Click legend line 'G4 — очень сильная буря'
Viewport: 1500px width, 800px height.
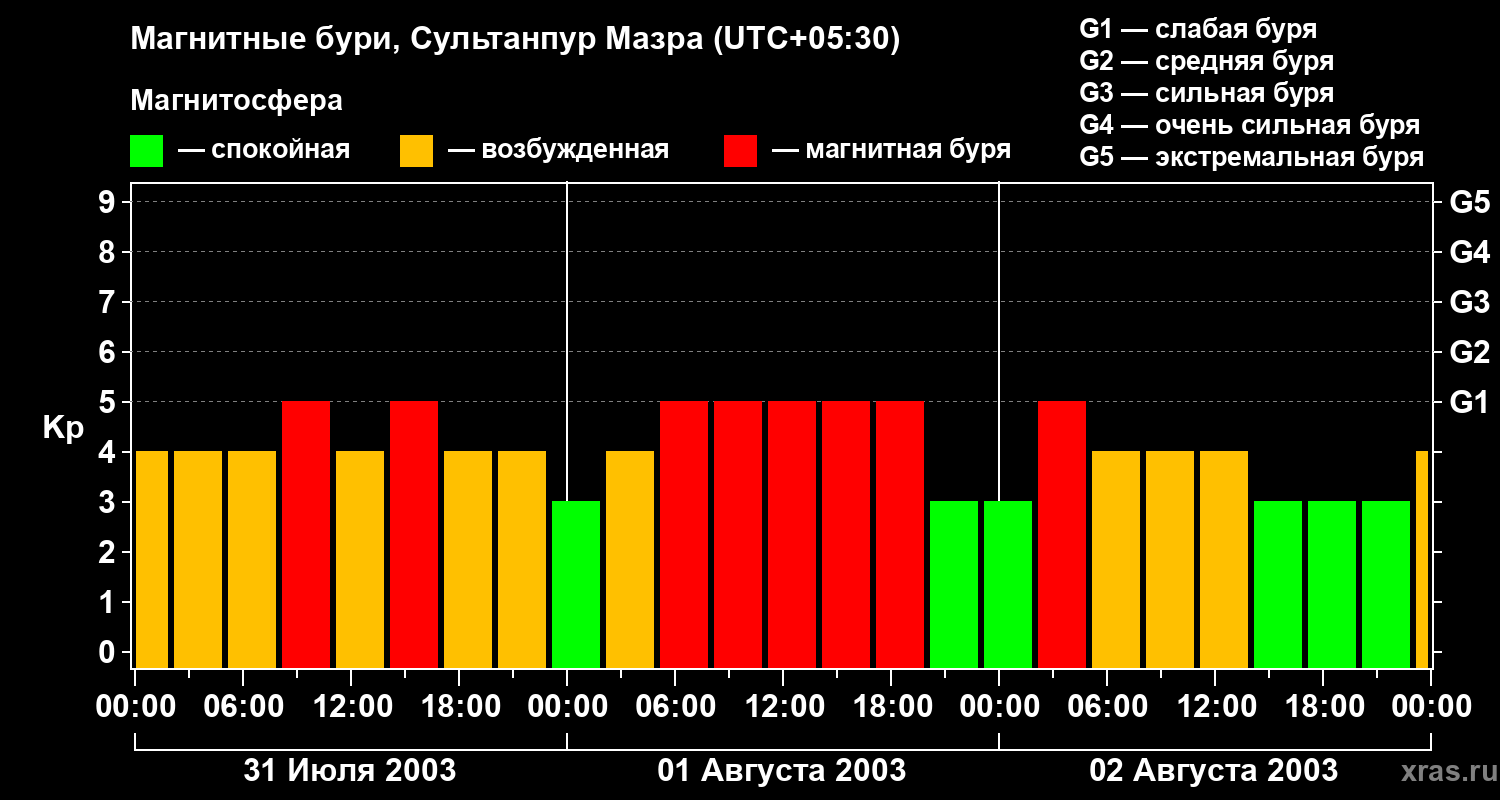click(1249, 125)
